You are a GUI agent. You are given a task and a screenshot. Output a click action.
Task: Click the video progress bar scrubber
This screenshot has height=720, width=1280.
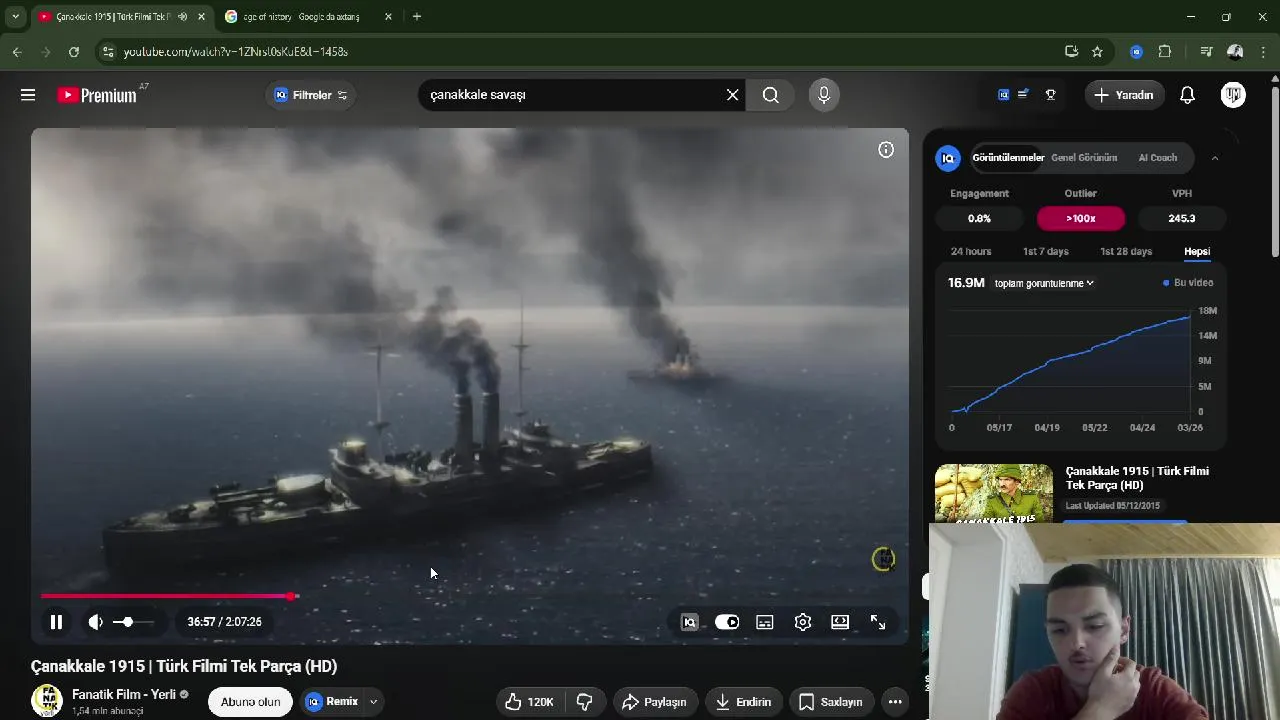pyautogui.click(x=291, y=596)
